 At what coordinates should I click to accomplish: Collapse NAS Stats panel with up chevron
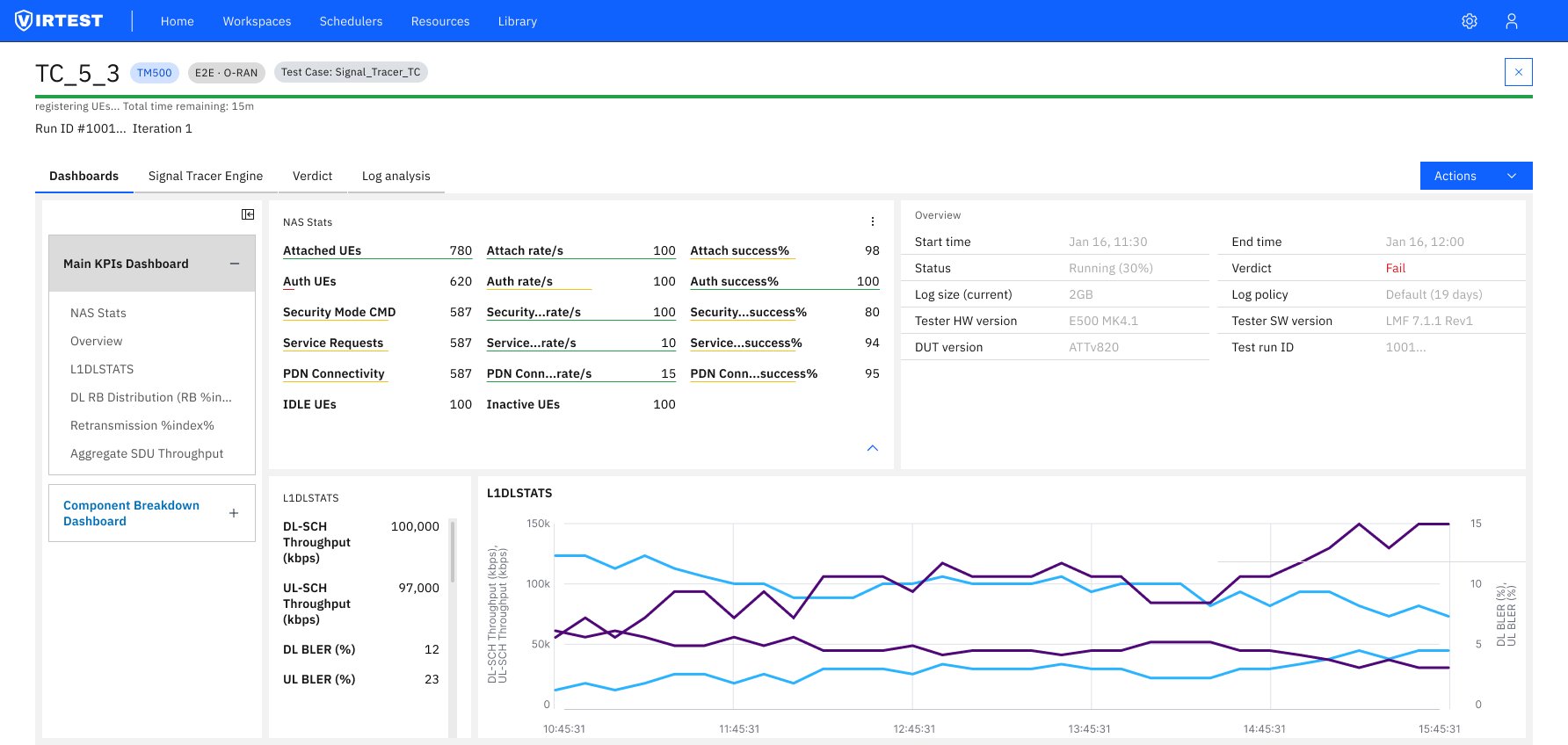(x=872, y=448)
